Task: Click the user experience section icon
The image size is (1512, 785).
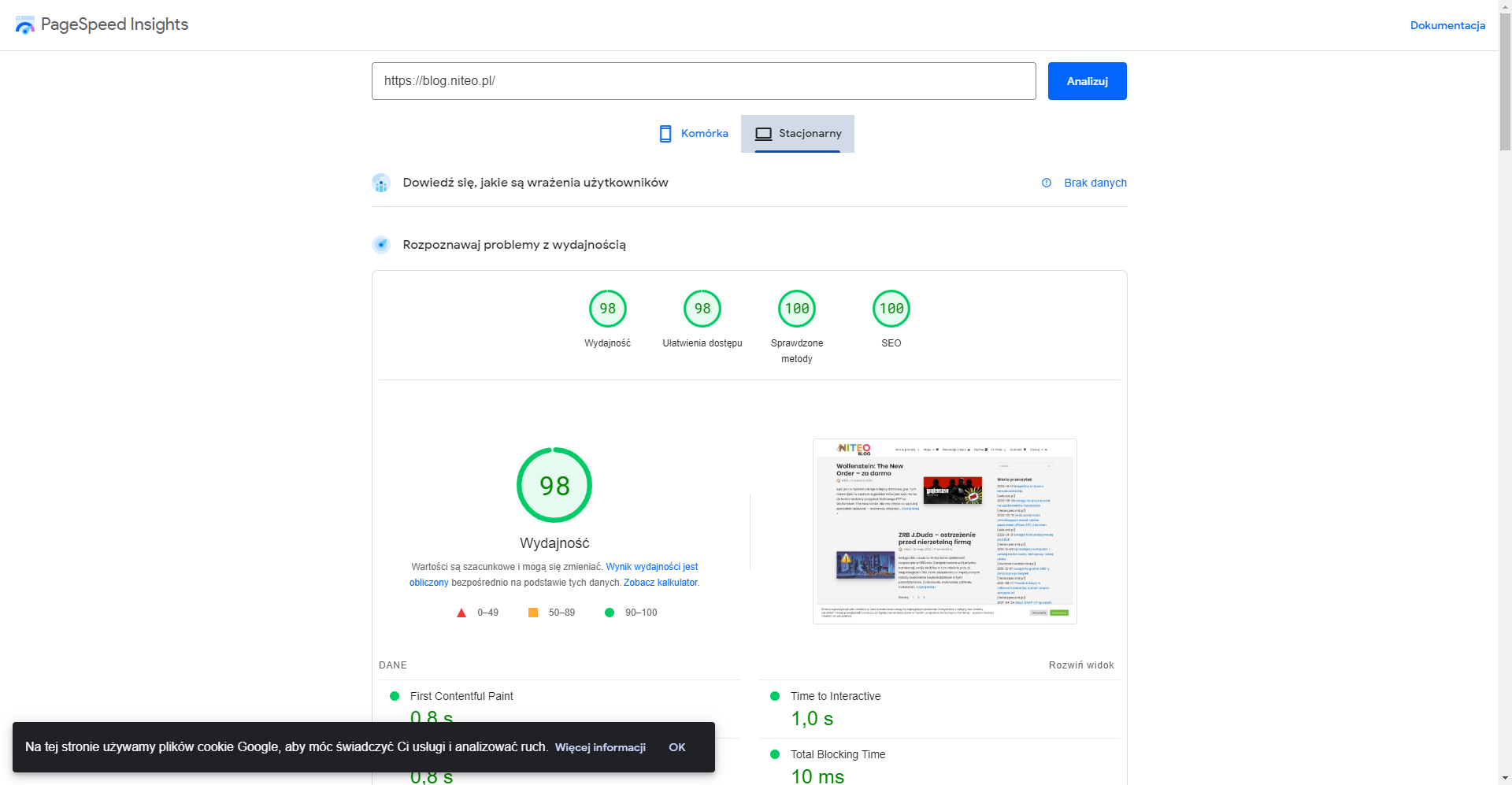Action: click(x=381, y=183)
